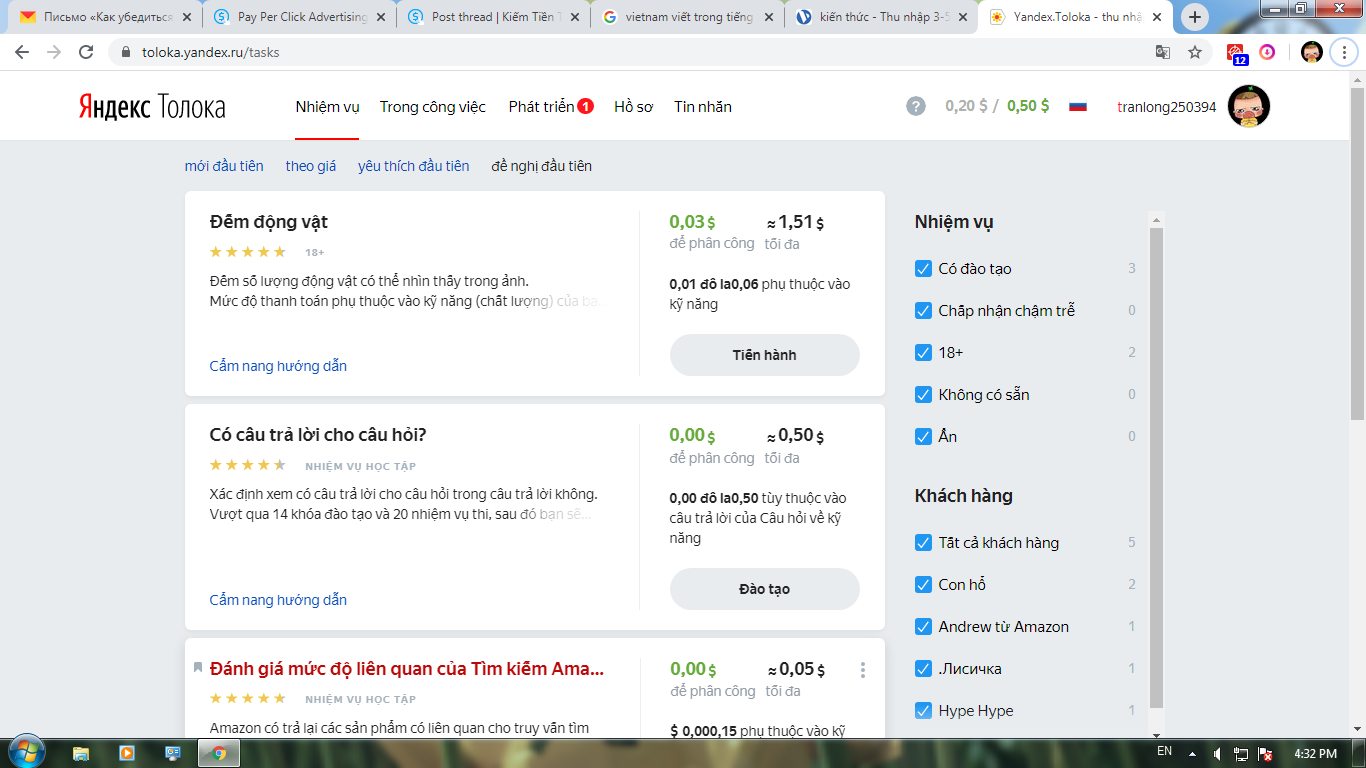Viewport: 1366px width, 768px height.
Task: Reload the page with the refresh icon
Action: [x=86, y=52]
